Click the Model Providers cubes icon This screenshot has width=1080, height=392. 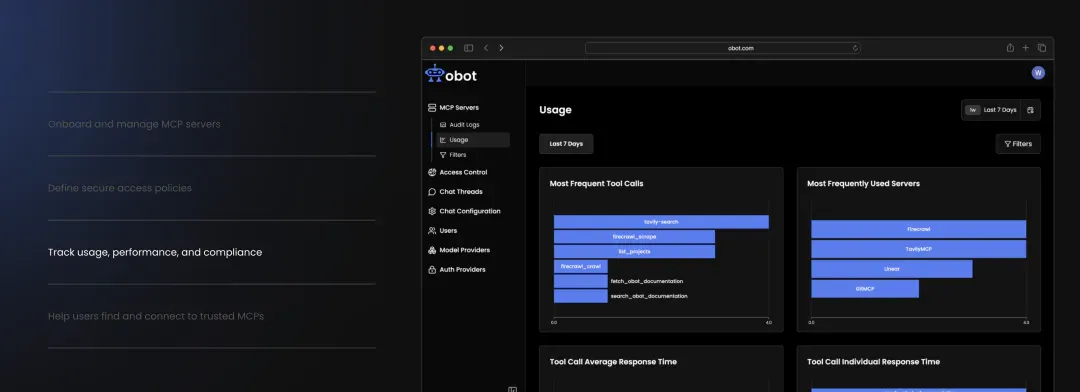pos(432,250)
